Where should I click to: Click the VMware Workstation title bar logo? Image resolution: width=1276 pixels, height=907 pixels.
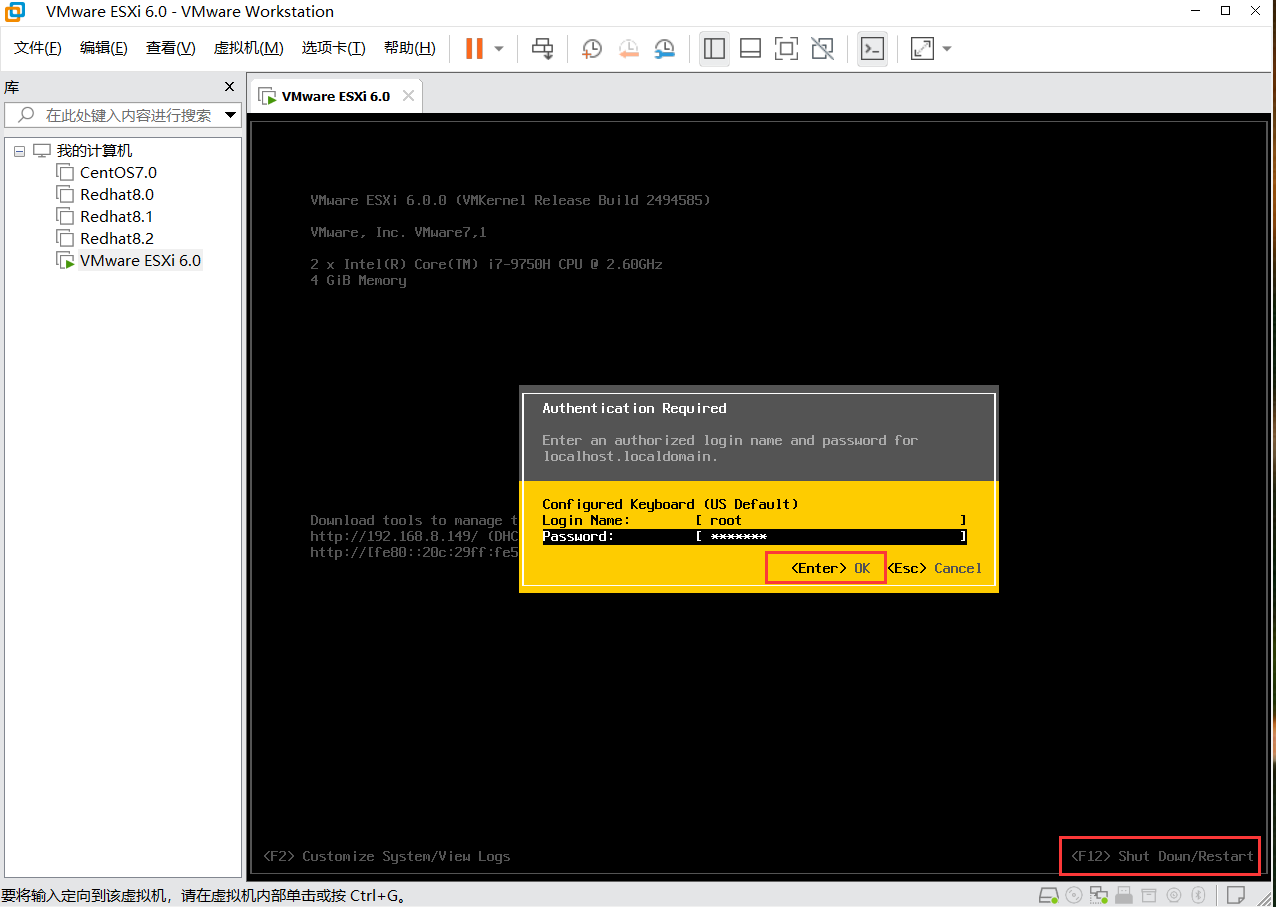click(16, 11)
